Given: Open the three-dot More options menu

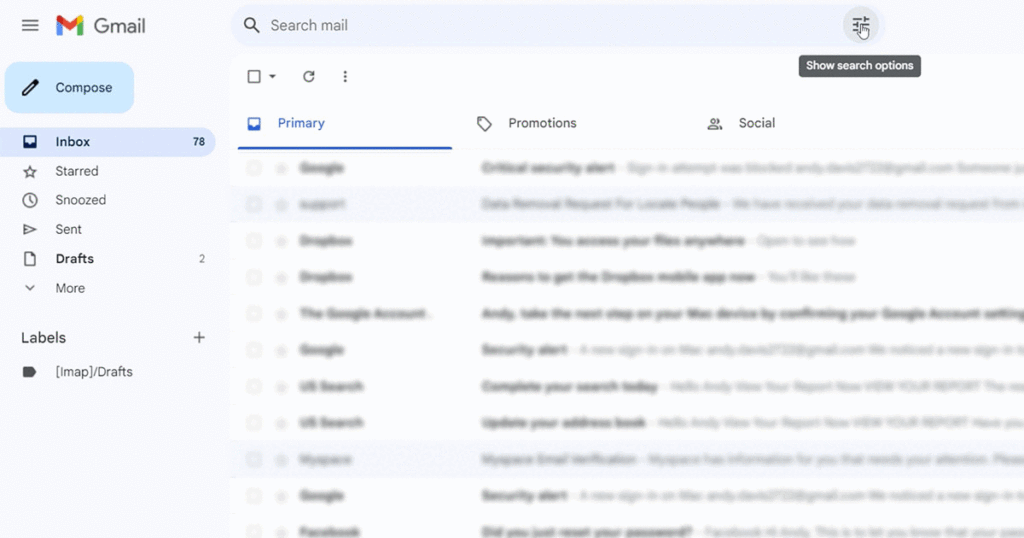Looking at the screenshot, I should tap(345, 76).
